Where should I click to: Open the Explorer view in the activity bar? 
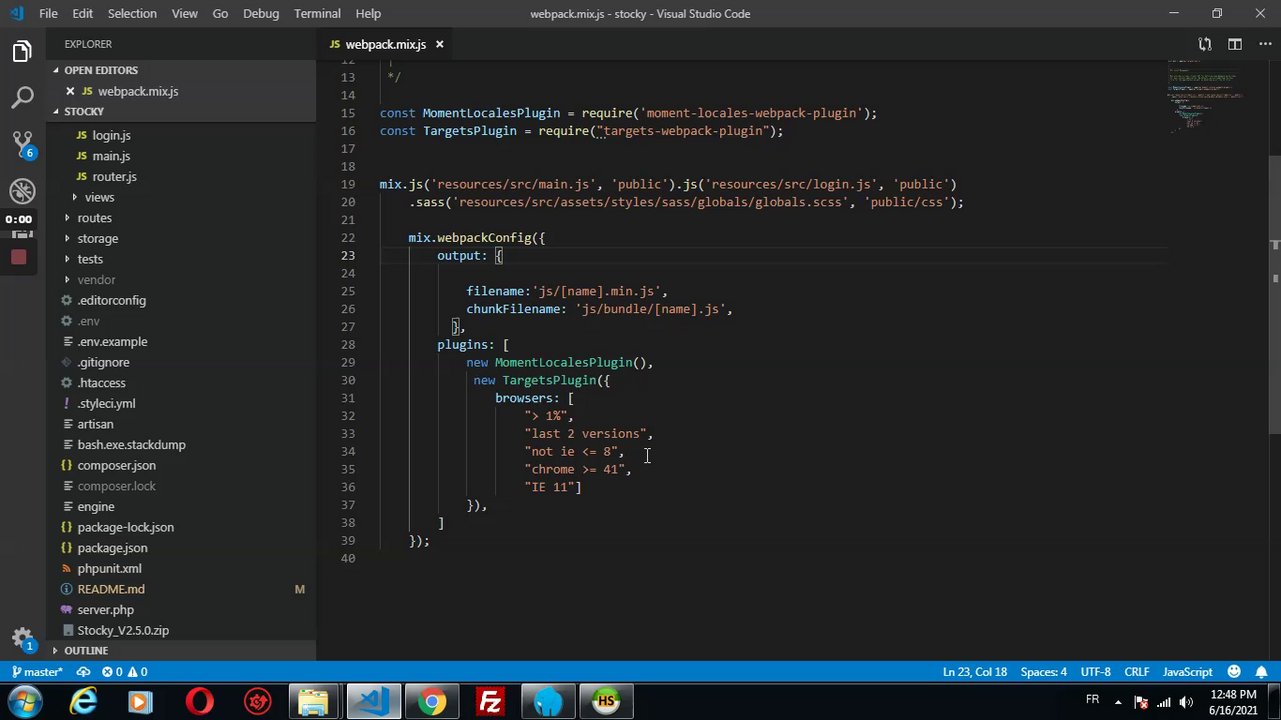click(x=22, y=52)
